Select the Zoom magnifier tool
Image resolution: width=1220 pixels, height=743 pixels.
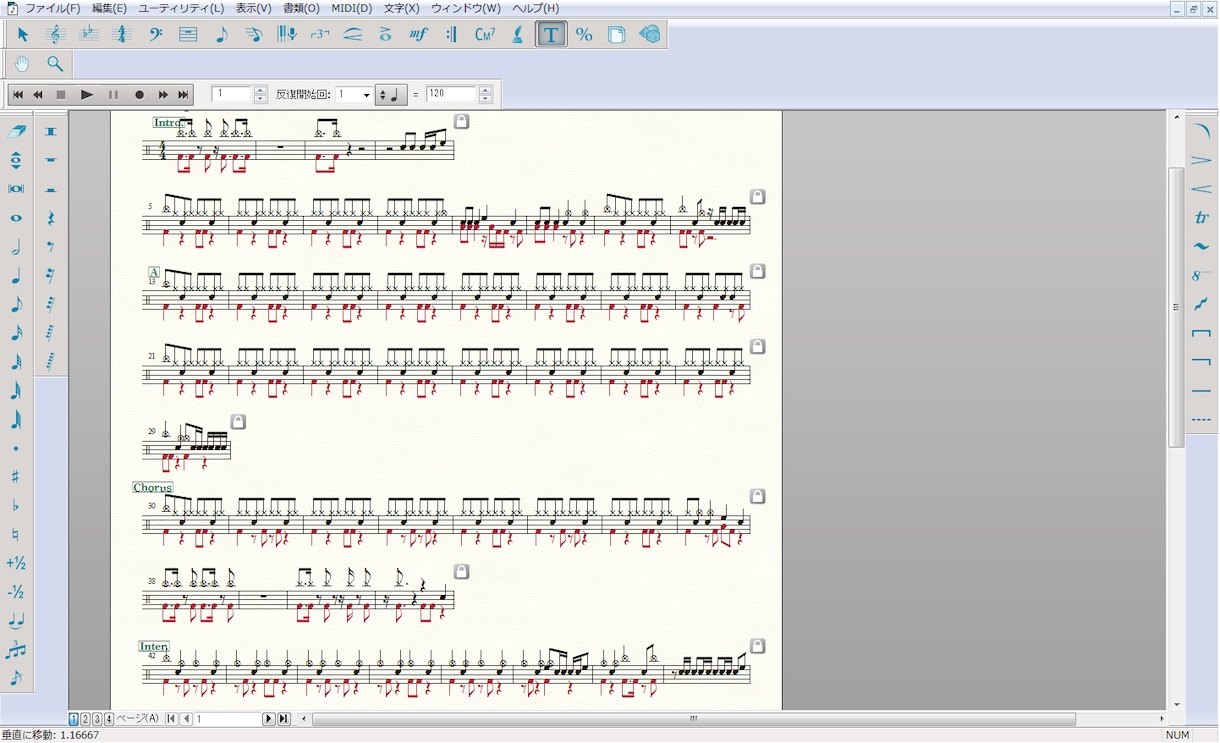point(55,64)
